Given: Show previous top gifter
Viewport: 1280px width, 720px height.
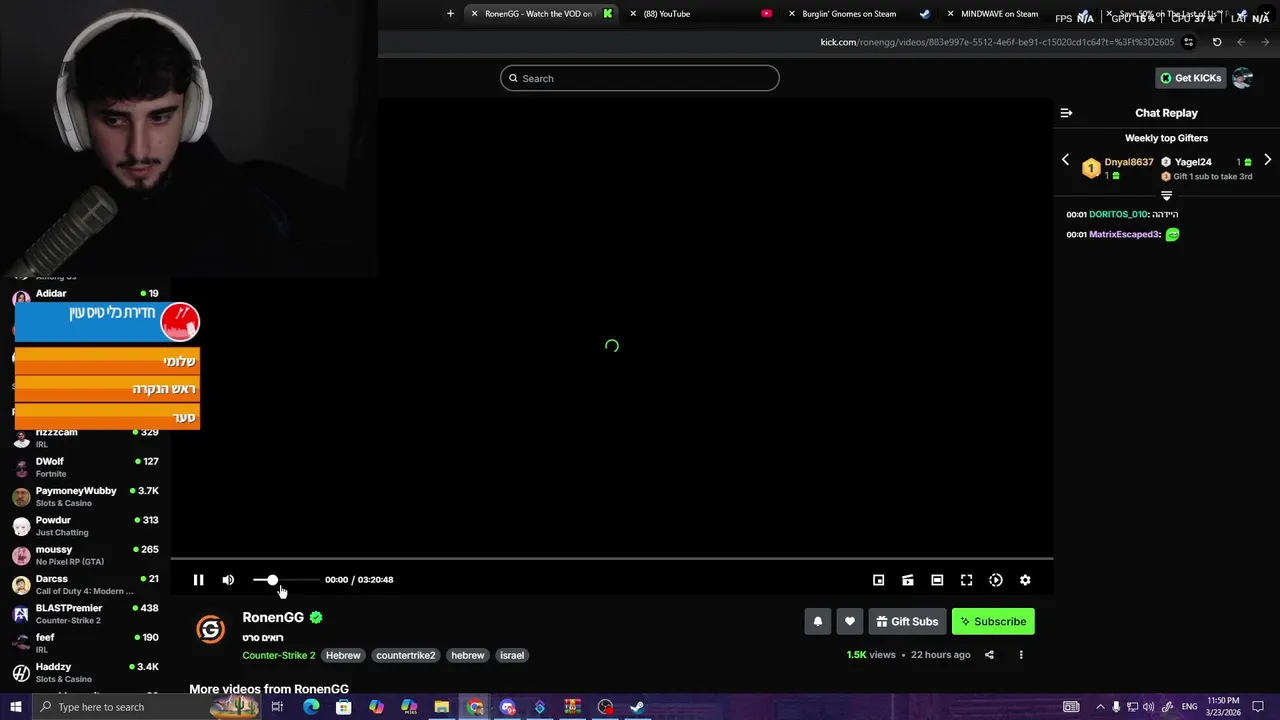Looking at the screenshot, I should click(1065, 160).
